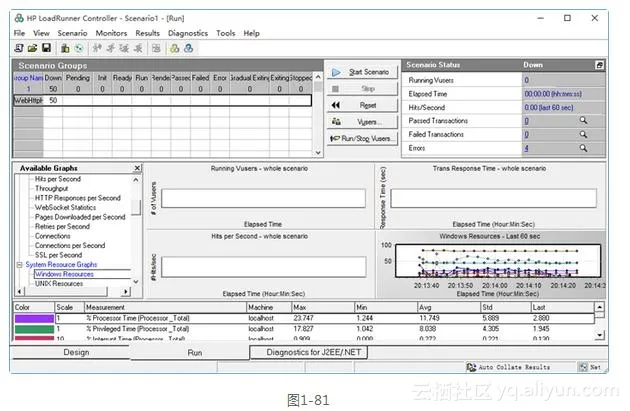Open the Help menu
The height and width of the screenshot is (411, 630).
click(252, 33)
